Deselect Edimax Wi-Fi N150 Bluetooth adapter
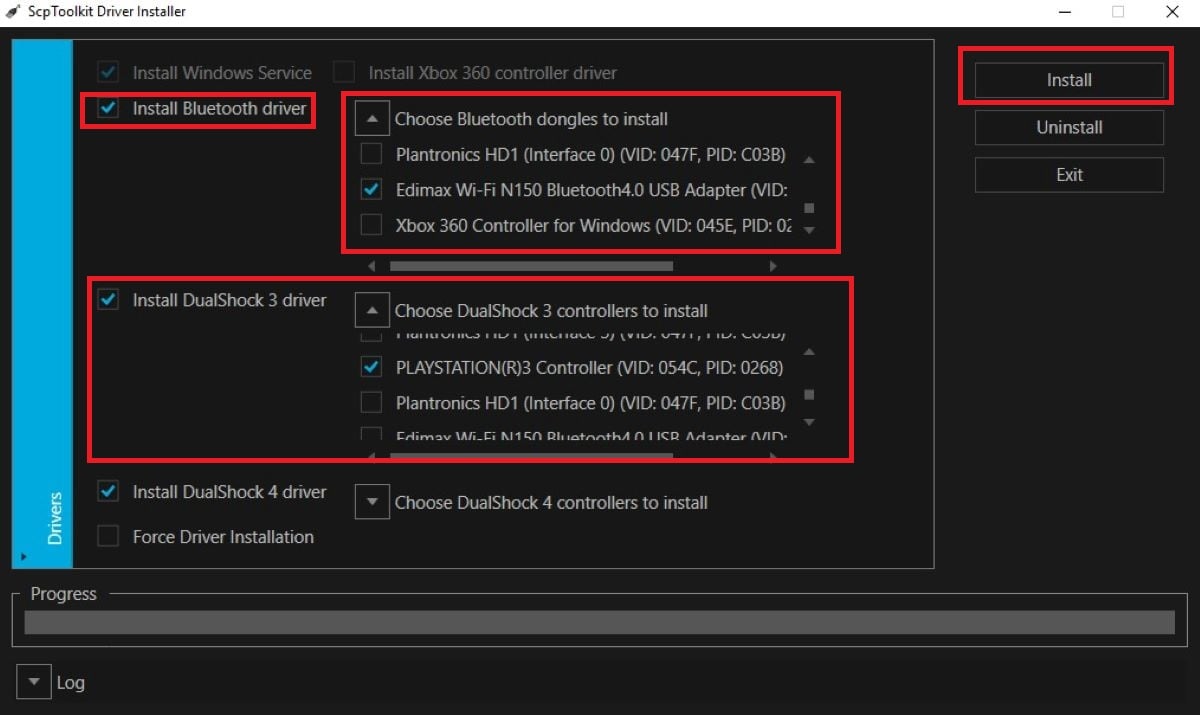Screen dimensions: 1200x715 coord(371,189)
